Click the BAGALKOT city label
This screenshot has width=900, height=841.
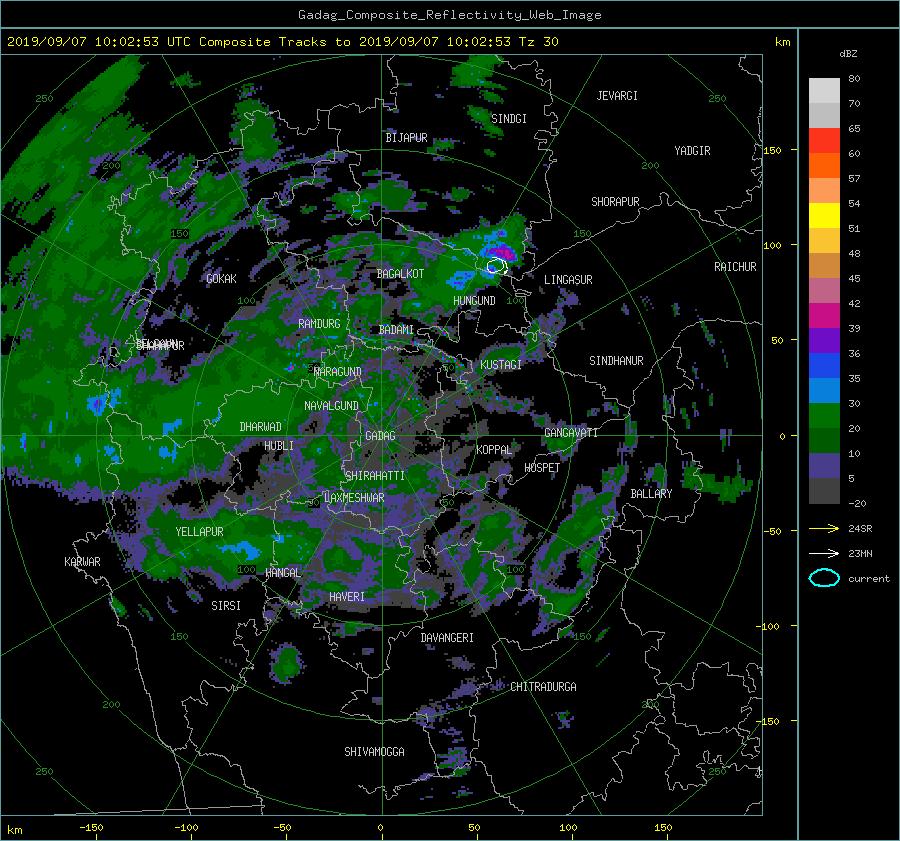point(400,274)
